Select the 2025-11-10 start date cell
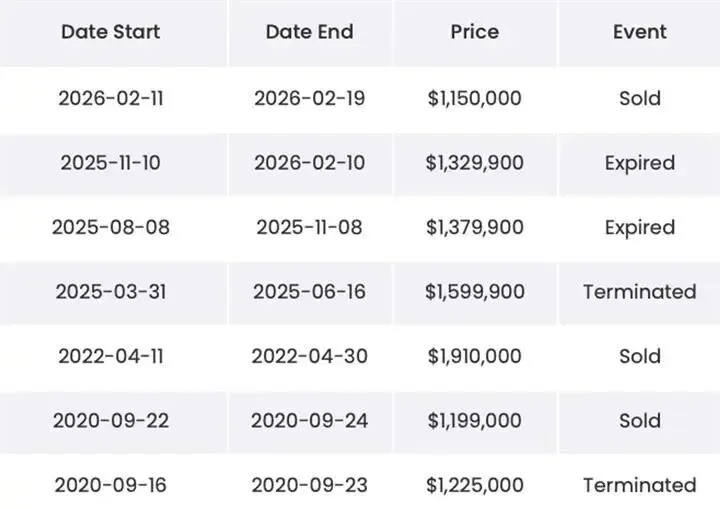720x509 pixels. [x=111, y=163]
